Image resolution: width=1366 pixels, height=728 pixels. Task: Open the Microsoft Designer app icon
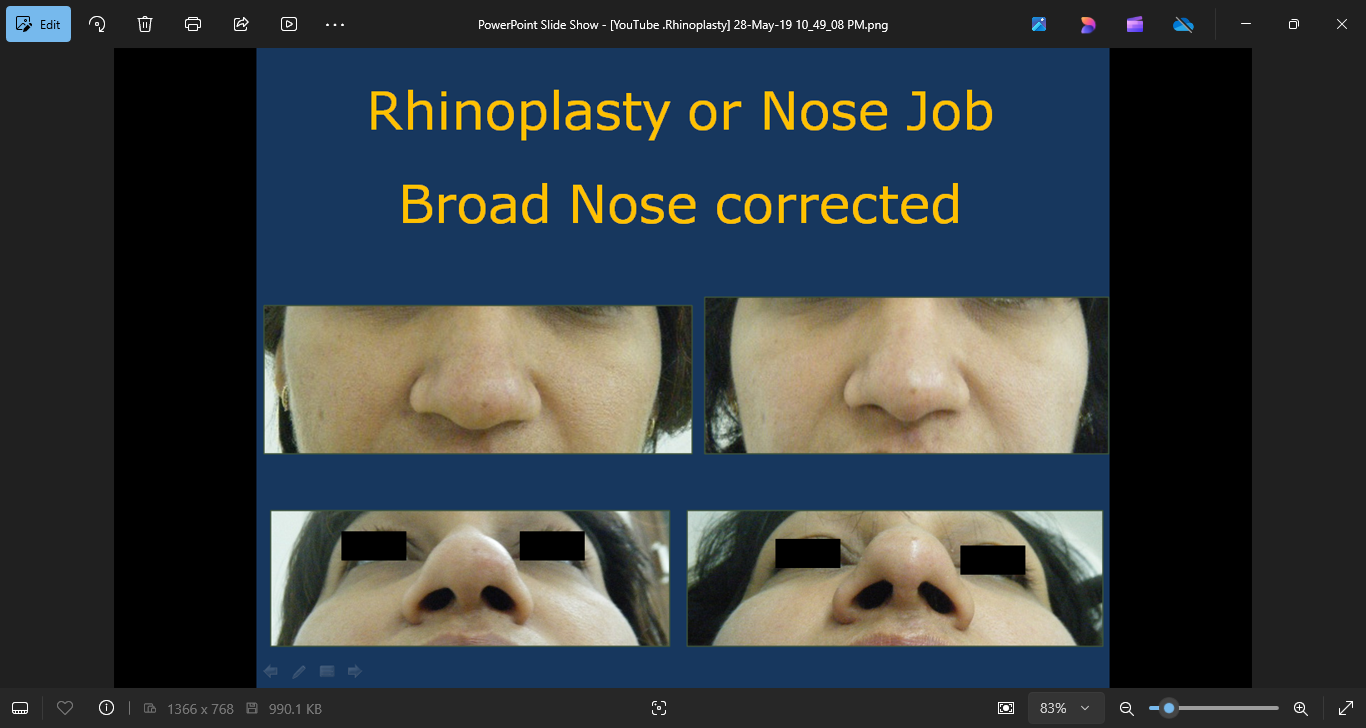click(1087, 24)
